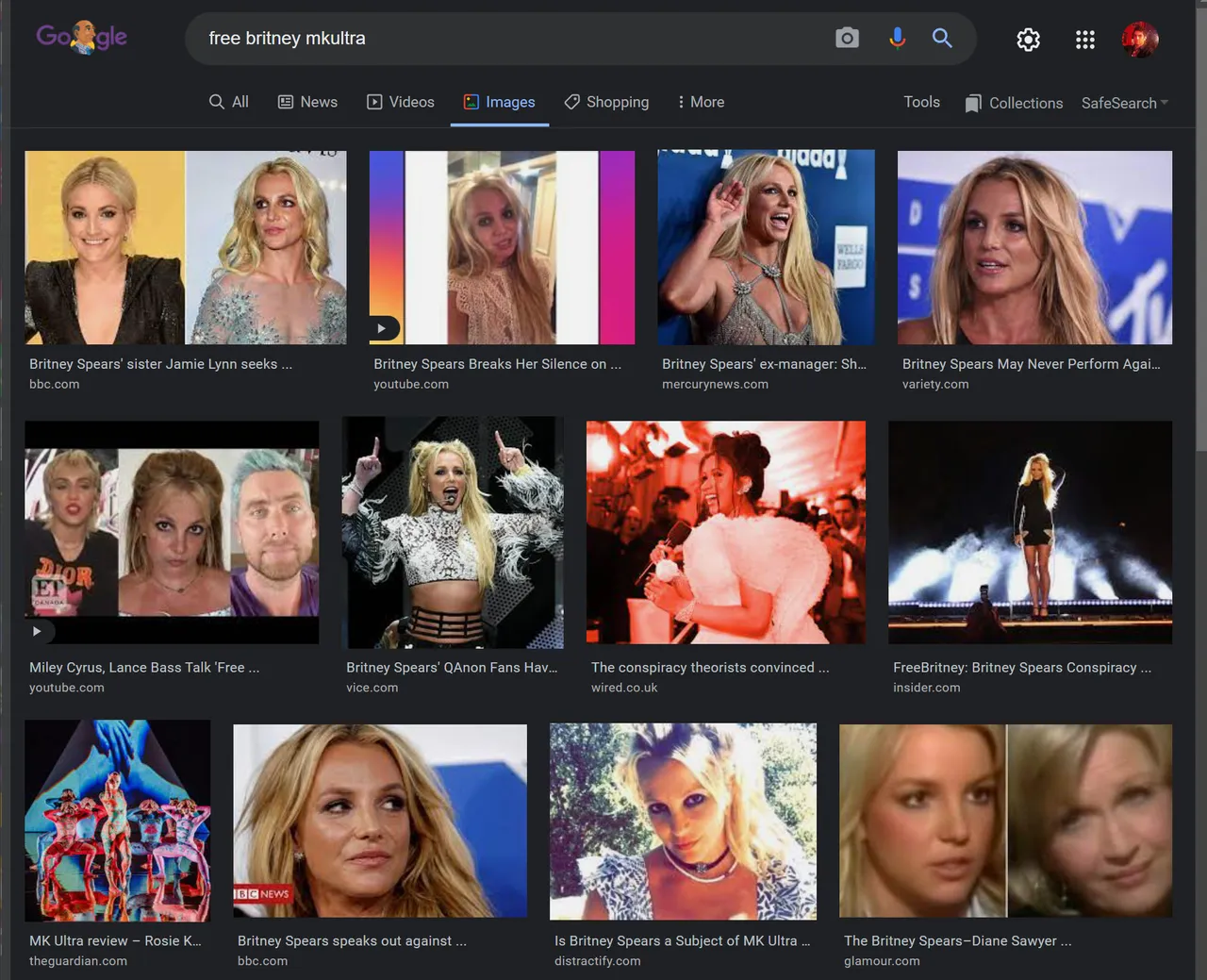The height and width of the screenshot is (980, 1207).
Task: Open the Google account avatar
Action: coord(1140,39)
